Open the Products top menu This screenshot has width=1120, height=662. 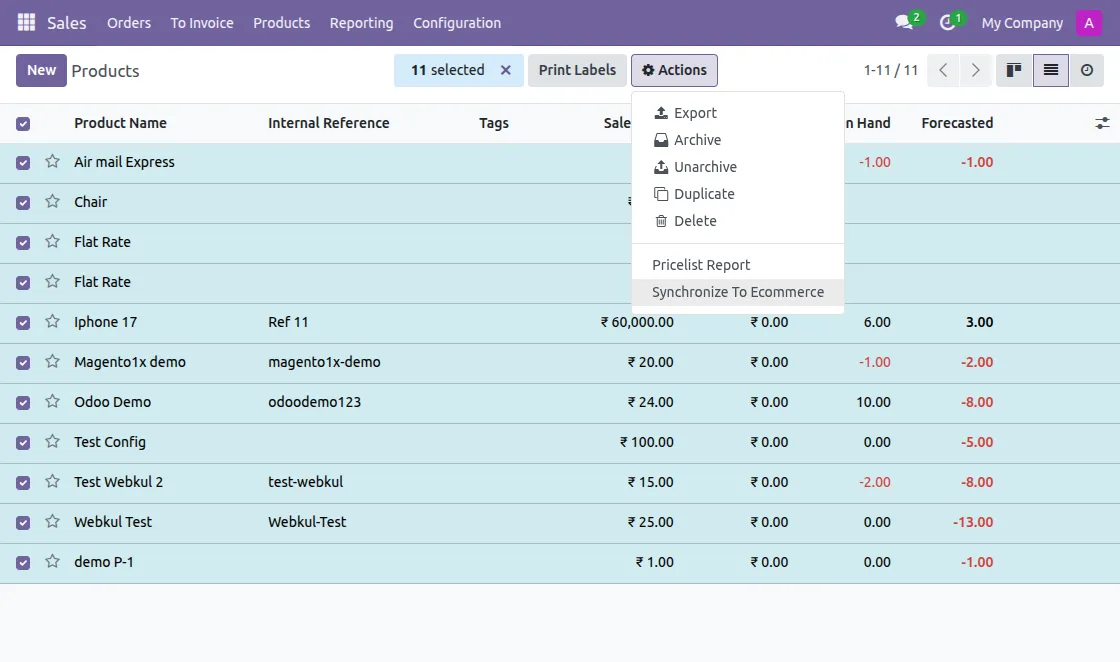pos(281,23)
